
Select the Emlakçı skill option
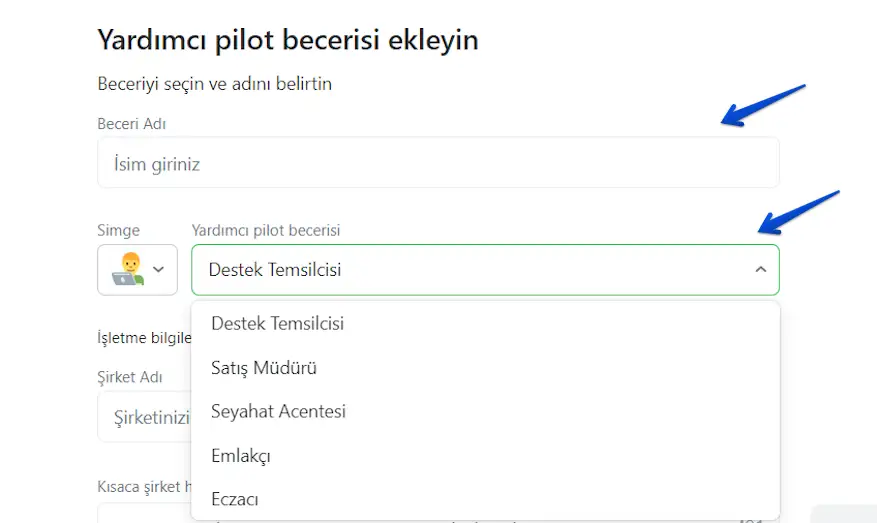click(x=241, y=455)
